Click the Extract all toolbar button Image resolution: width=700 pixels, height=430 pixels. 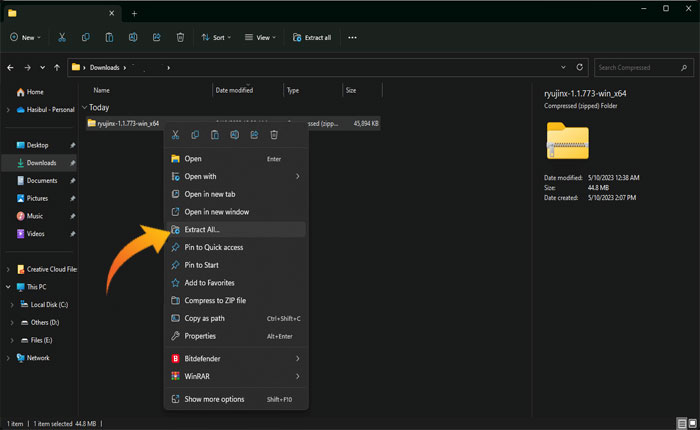(312, 37)
